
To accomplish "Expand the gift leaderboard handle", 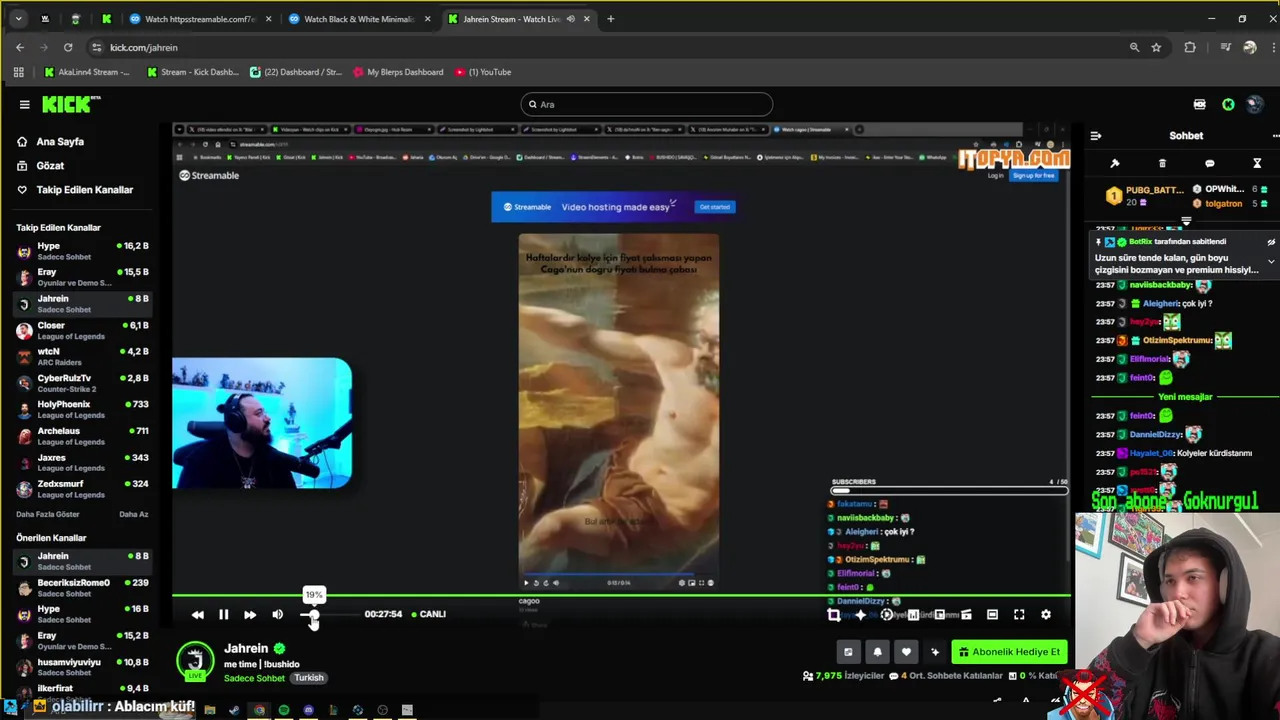I will [x=1186, y=221].
